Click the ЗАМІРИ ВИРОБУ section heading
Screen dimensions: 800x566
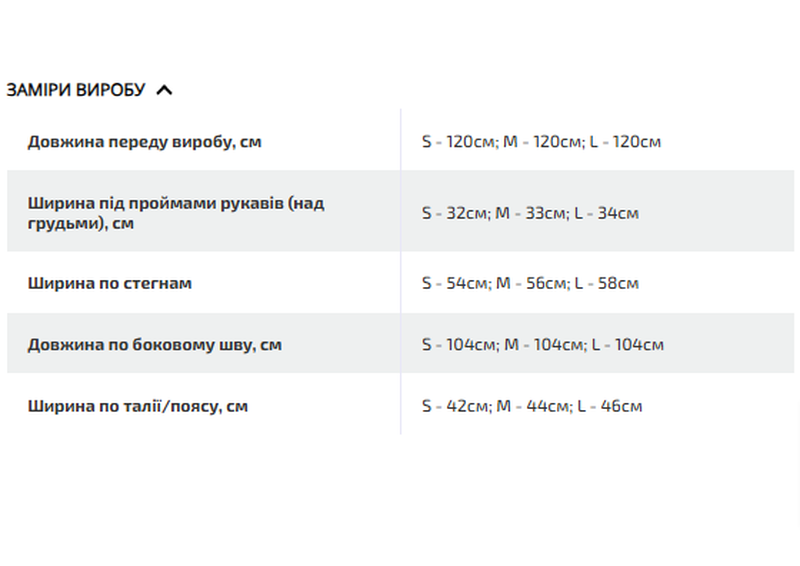coord(76,90)
